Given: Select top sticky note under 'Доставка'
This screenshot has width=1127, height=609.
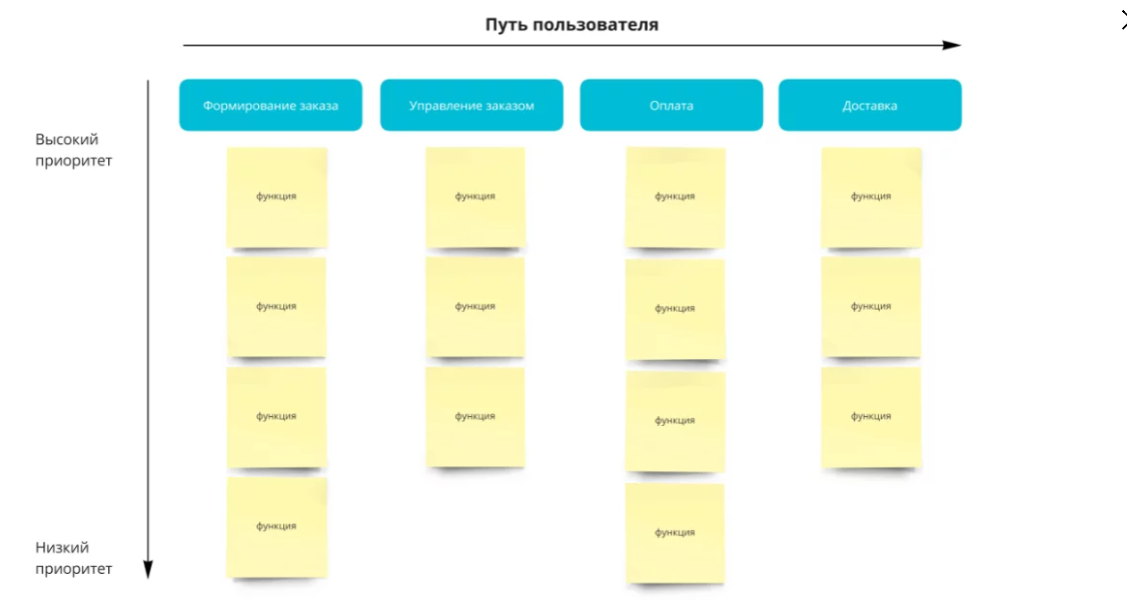Looking at the screenshot, I should click(871, 197).
